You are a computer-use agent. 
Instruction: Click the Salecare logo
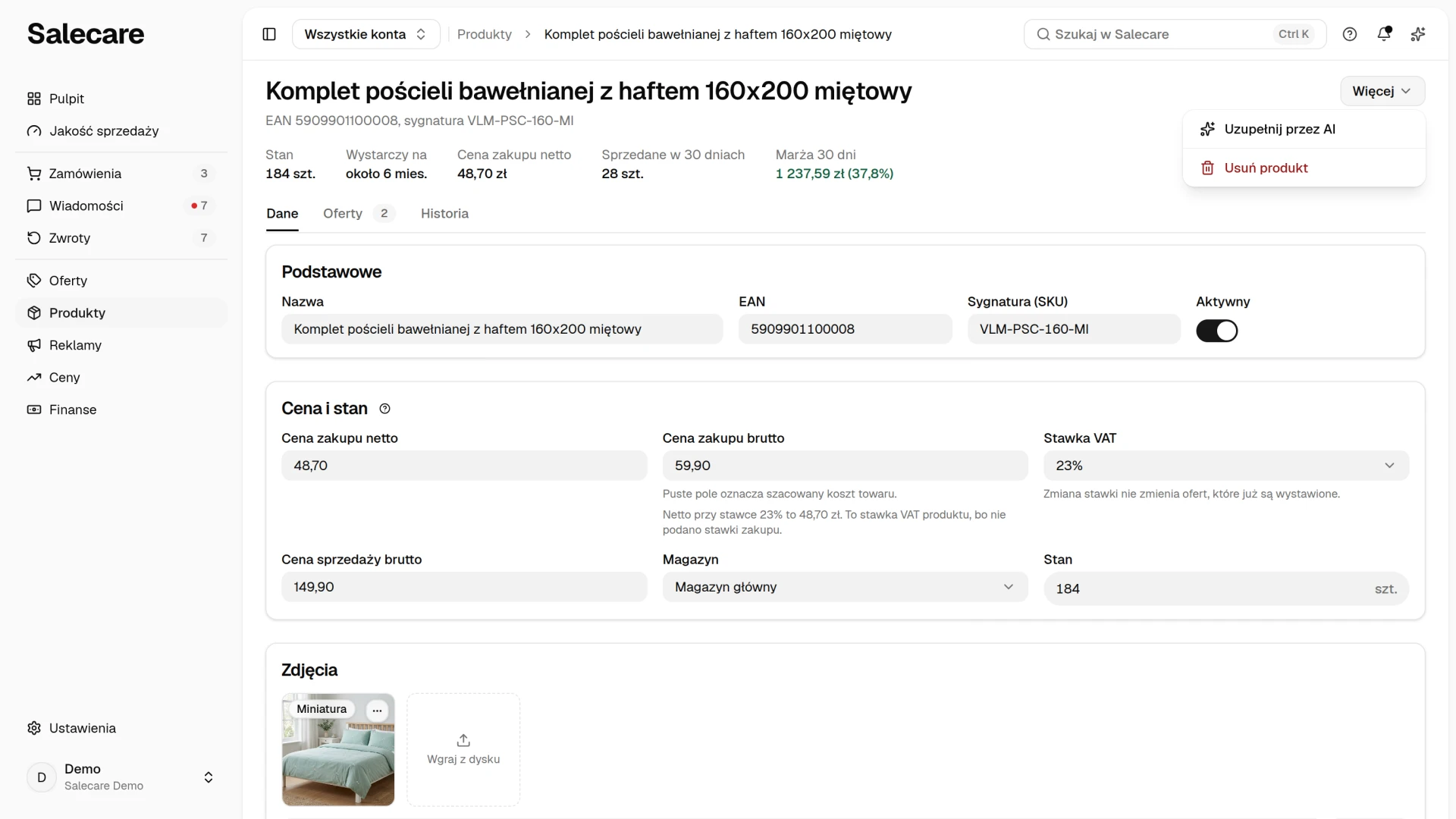tap(86, 34)
